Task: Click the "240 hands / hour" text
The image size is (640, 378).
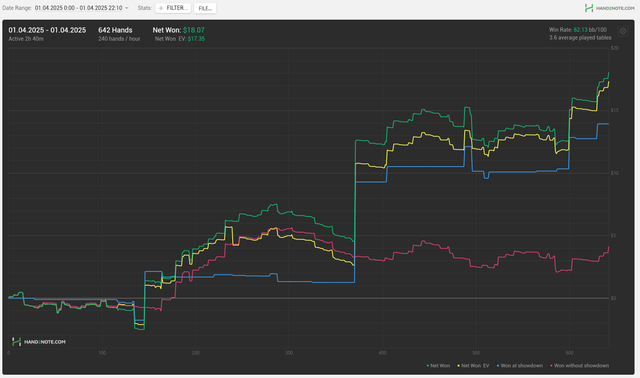Action: pyautogui.click(x=119, y=39)
